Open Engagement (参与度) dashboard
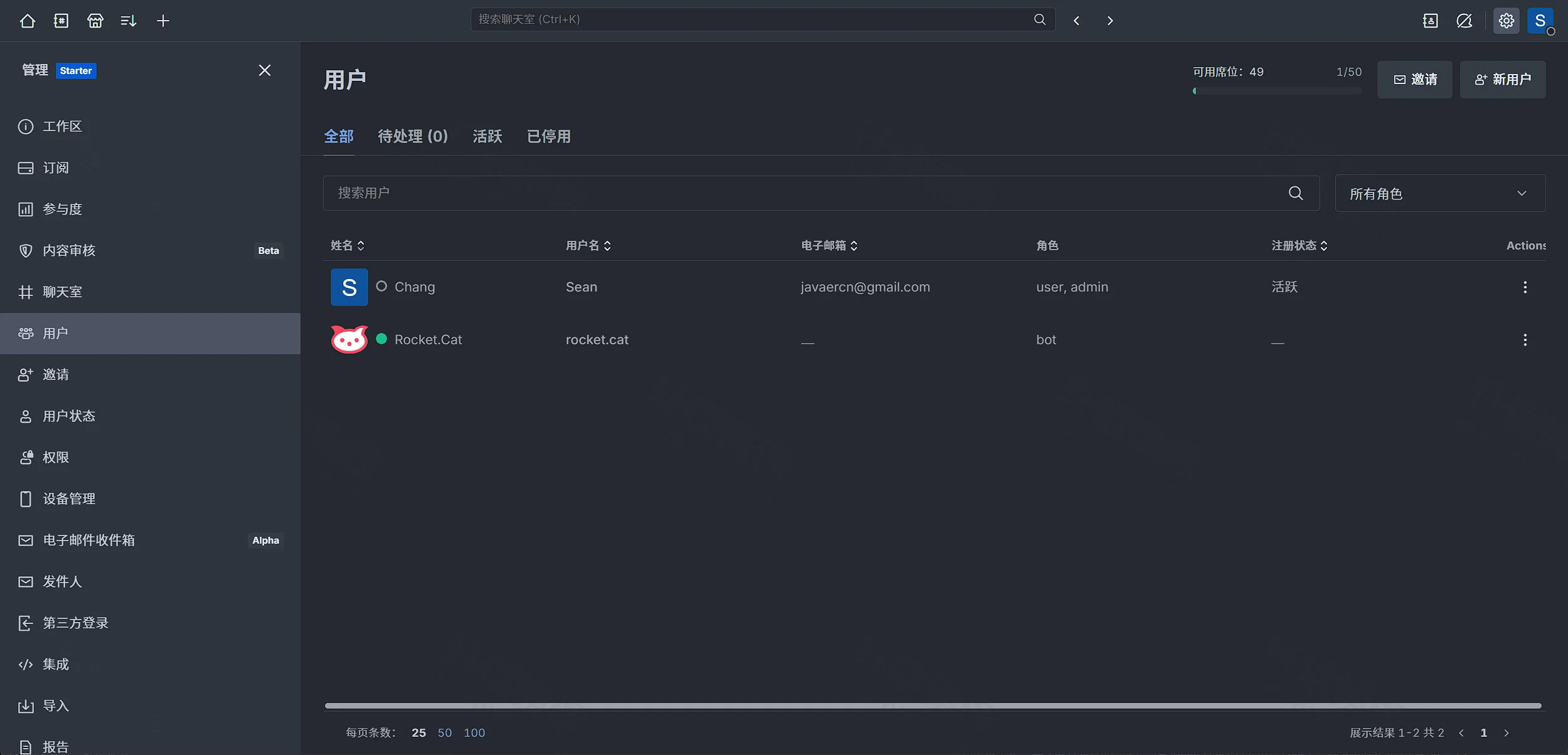1568x755 pixels. click(150, 209)
